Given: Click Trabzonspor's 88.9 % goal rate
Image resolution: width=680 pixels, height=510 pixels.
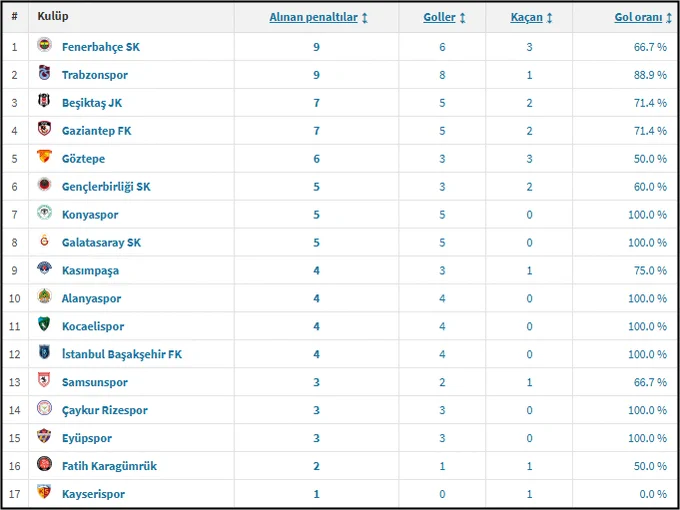Looking at the screenshot, I should click(x=650, y=75).
